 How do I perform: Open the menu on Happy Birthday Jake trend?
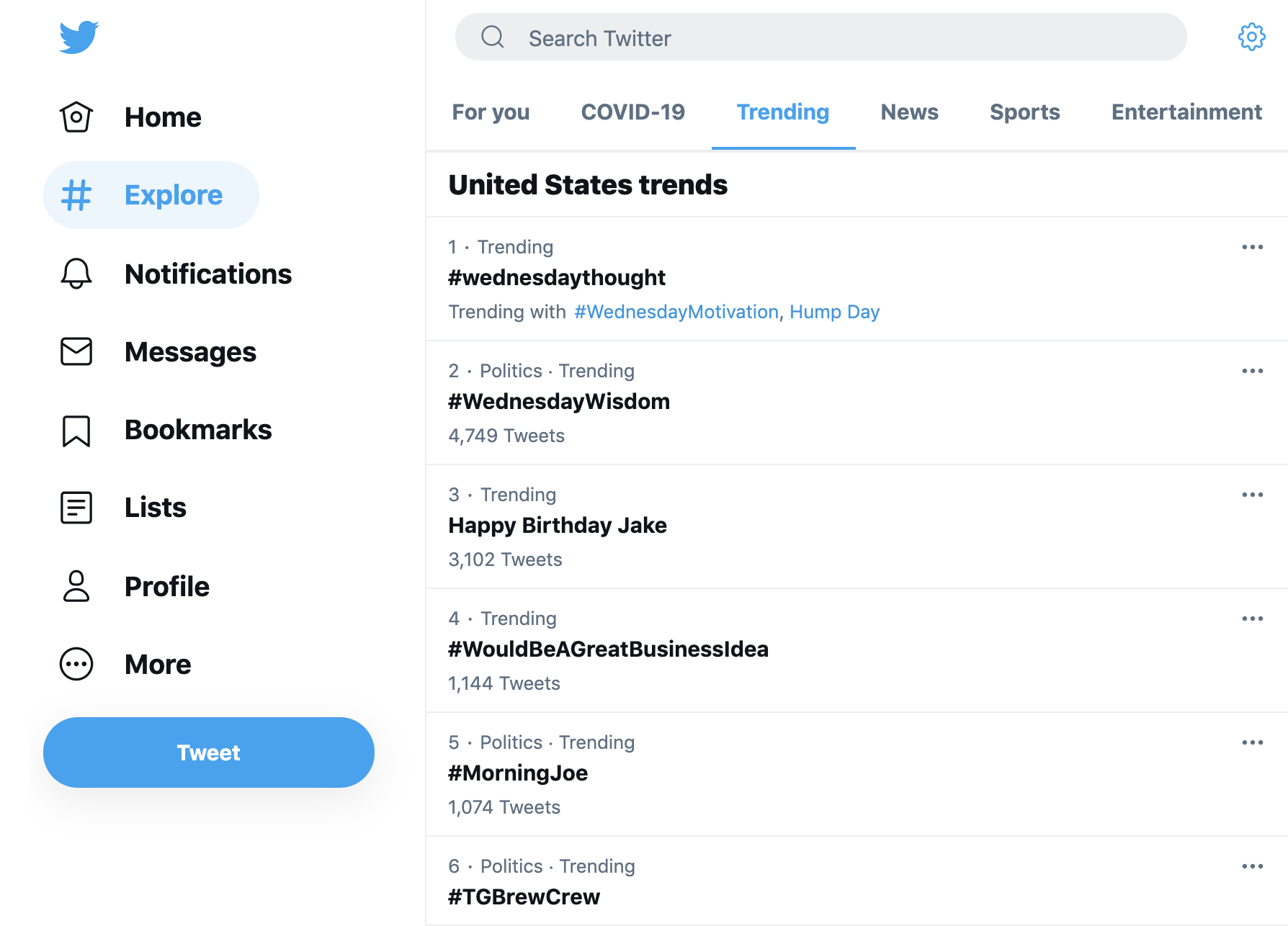(x=1253, y=495)
